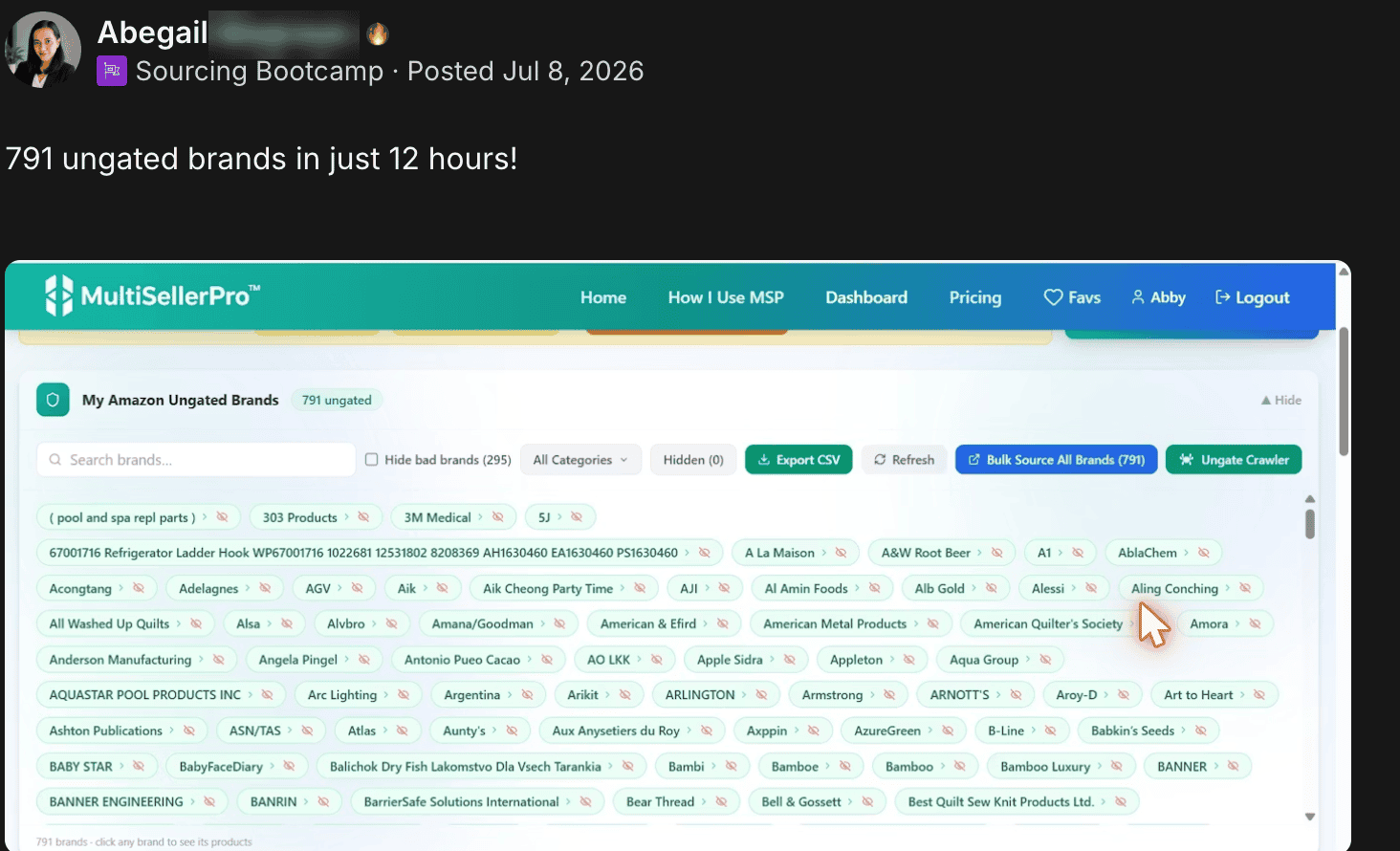1400x851 pixels.
Task: Click the MultiSellerPro logo icon
Action: (59, 295)
